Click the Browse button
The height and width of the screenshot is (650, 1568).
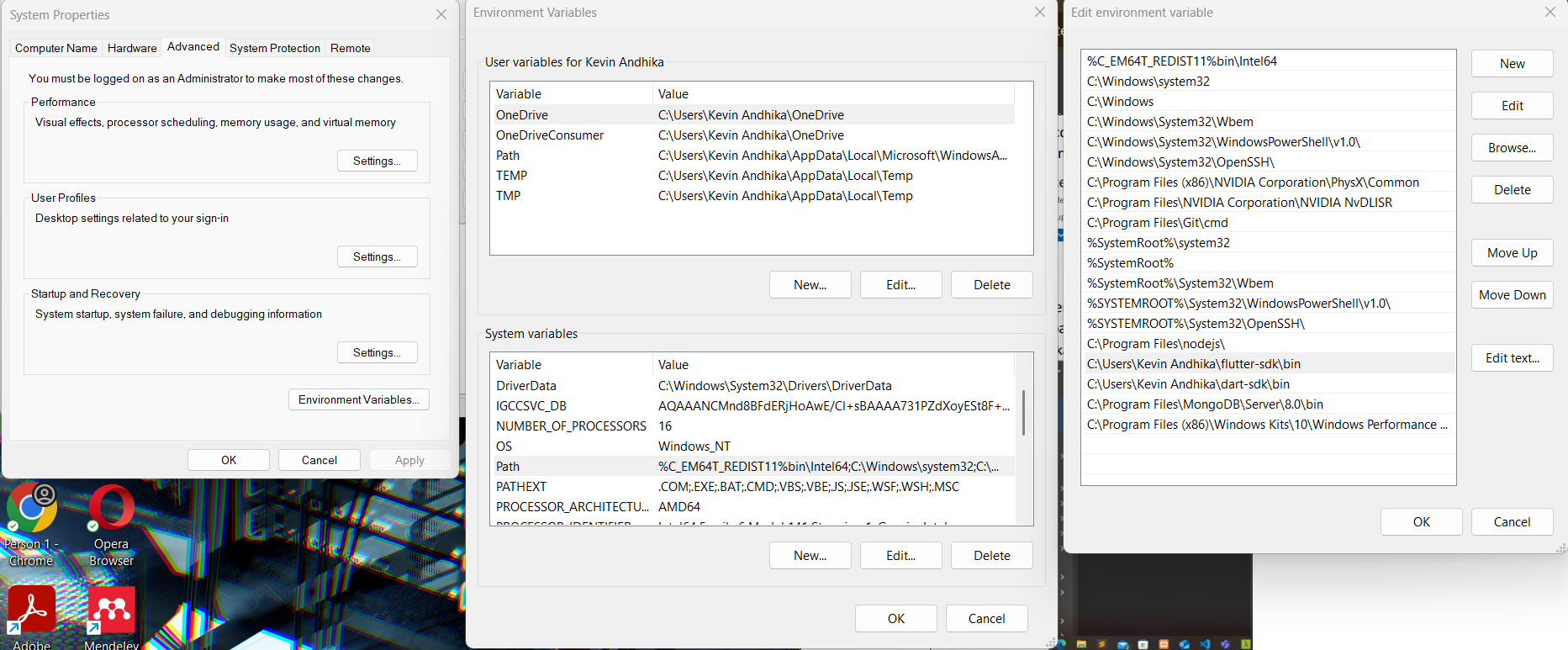pyautogui.click(x=1511, y=148)
